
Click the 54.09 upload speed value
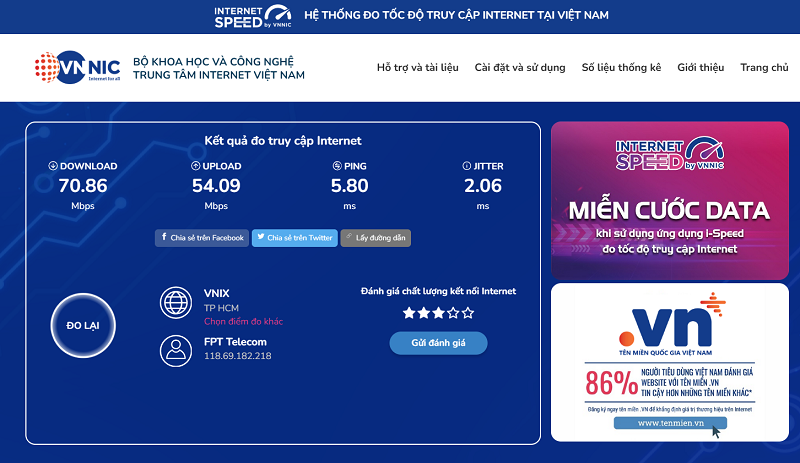[x=216, y=186]
